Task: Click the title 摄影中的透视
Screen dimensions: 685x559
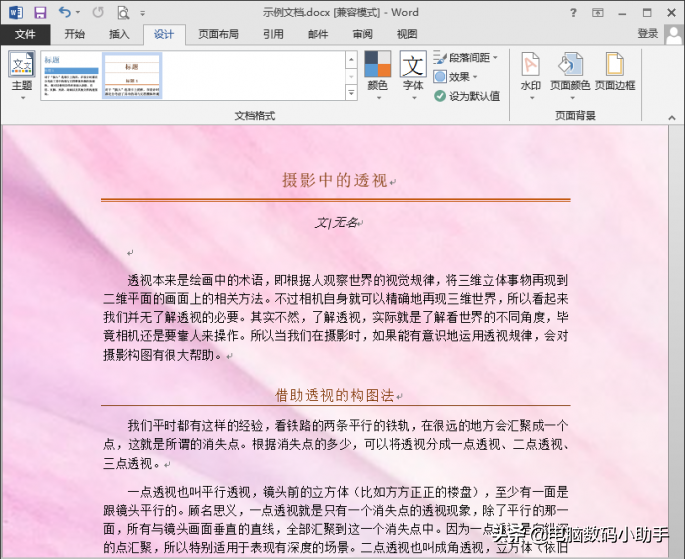Action: pos(335,180)
